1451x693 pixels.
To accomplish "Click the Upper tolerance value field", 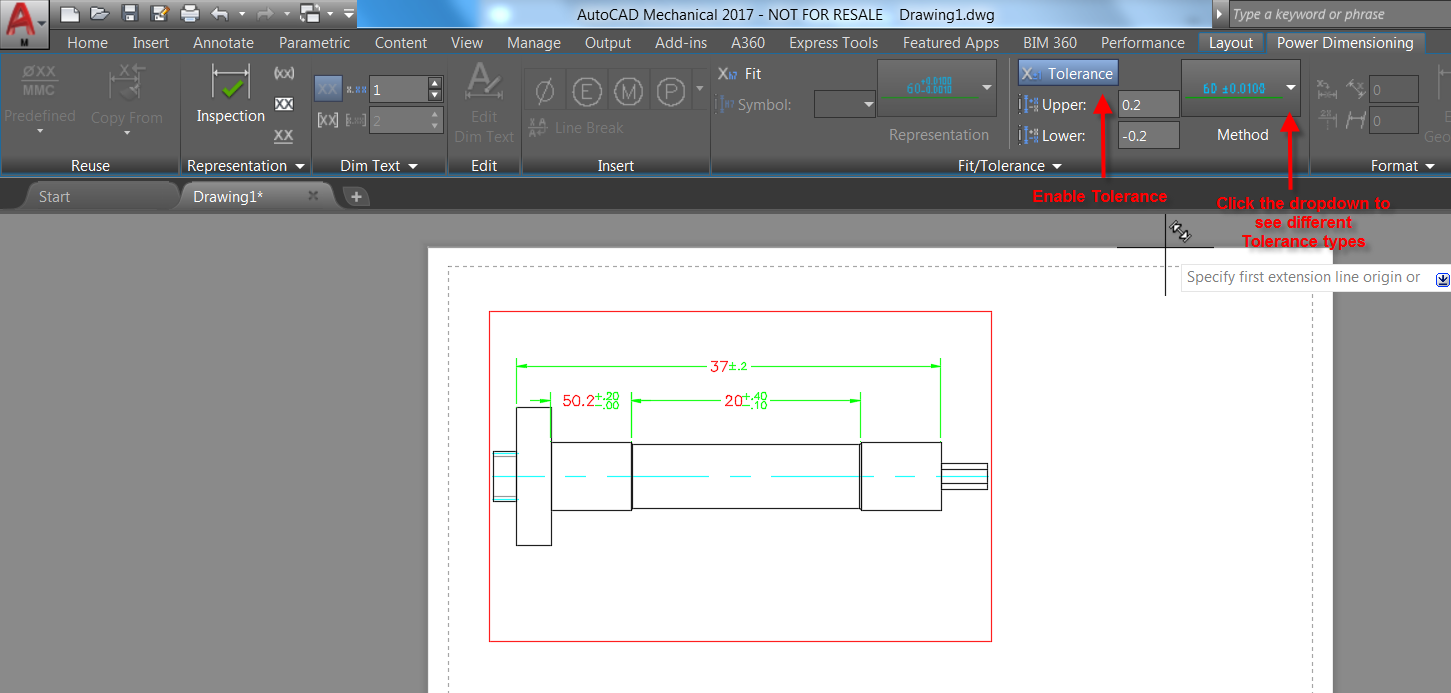I will point(1149,105).
